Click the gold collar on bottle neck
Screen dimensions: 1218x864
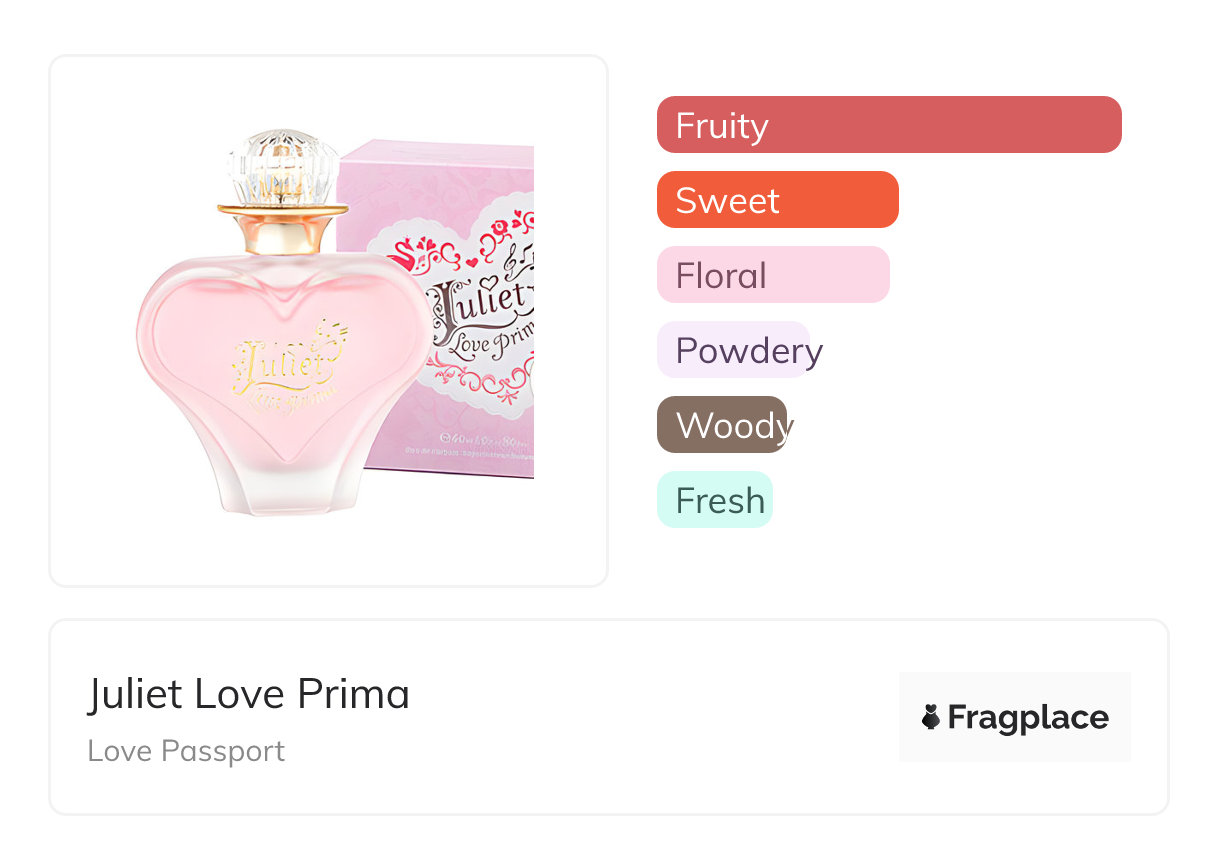coord(283,232)
